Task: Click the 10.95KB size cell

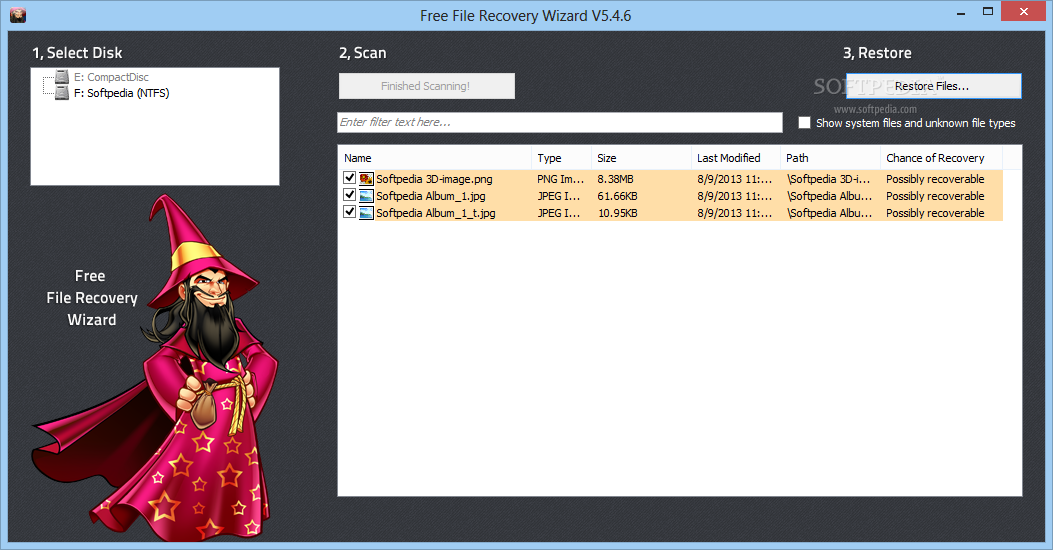Action: 618,213
